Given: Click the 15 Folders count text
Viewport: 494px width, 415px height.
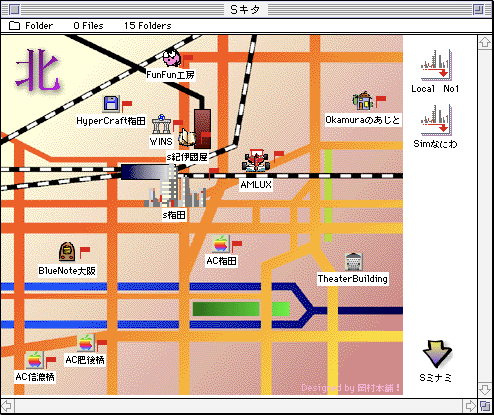Looking at the screenshot, I should (148, 26).
